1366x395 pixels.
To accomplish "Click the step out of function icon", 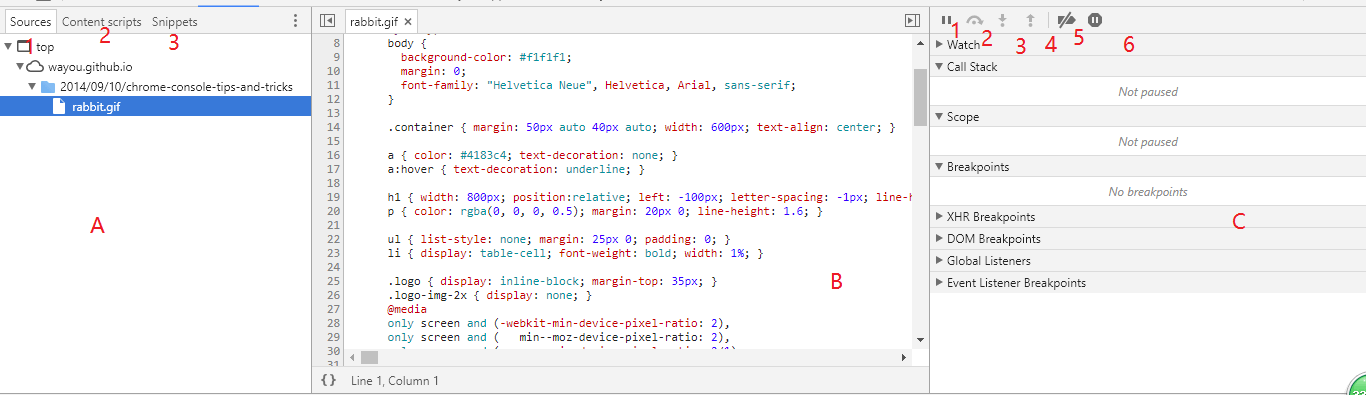I will [x=1029, y=20].
